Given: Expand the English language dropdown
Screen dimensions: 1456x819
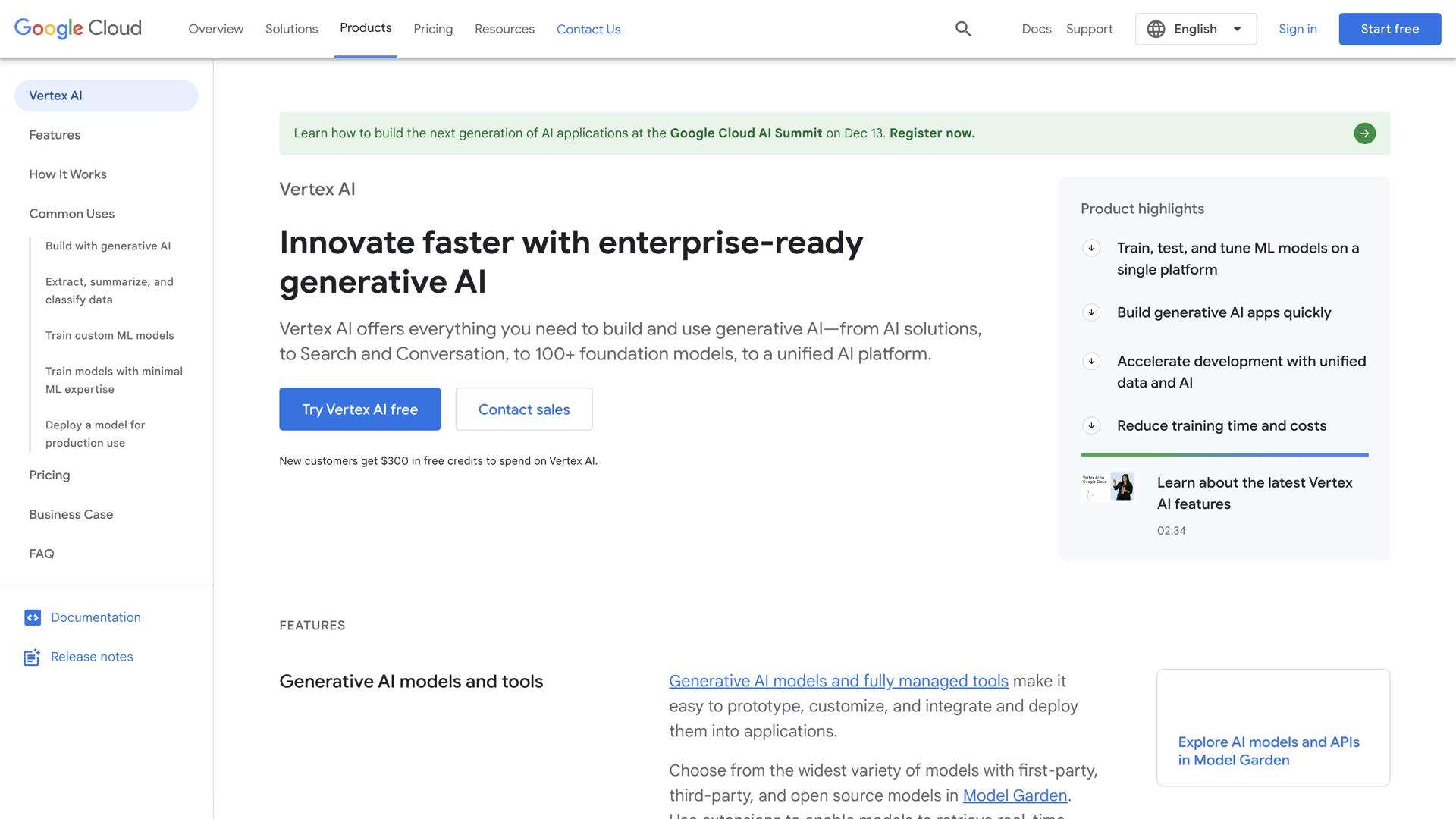Looking at the screenshot, I should point(1236,29).
